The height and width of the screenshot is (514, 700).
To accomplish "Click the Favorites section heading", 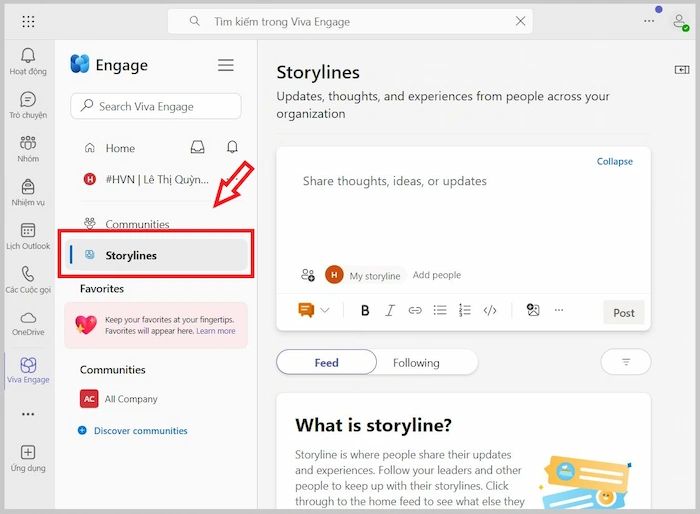I will point(102,289).
